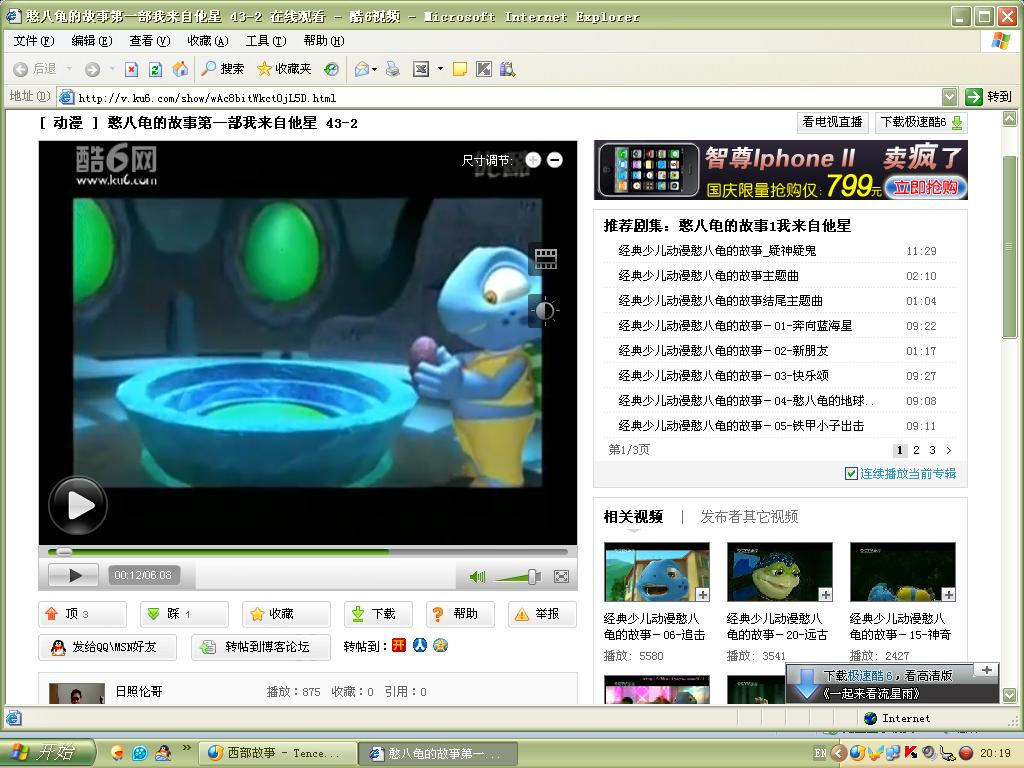Screen dimensions: 1024x768
Task: Click 发给QQ\MSN好友 share button
Action: (x=107, y=647)
